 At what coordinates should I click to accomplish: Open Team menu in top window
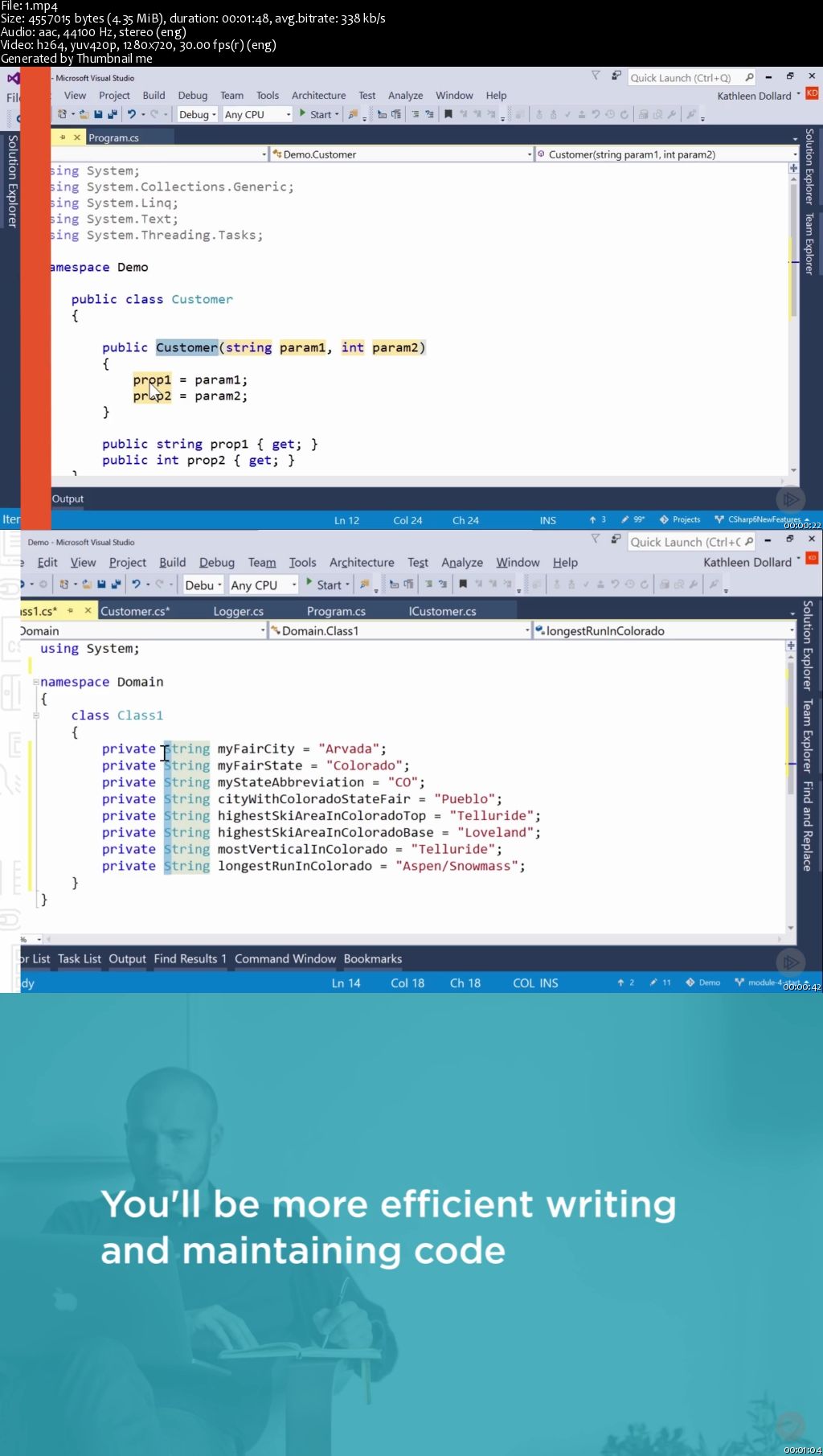coord(231,95)
